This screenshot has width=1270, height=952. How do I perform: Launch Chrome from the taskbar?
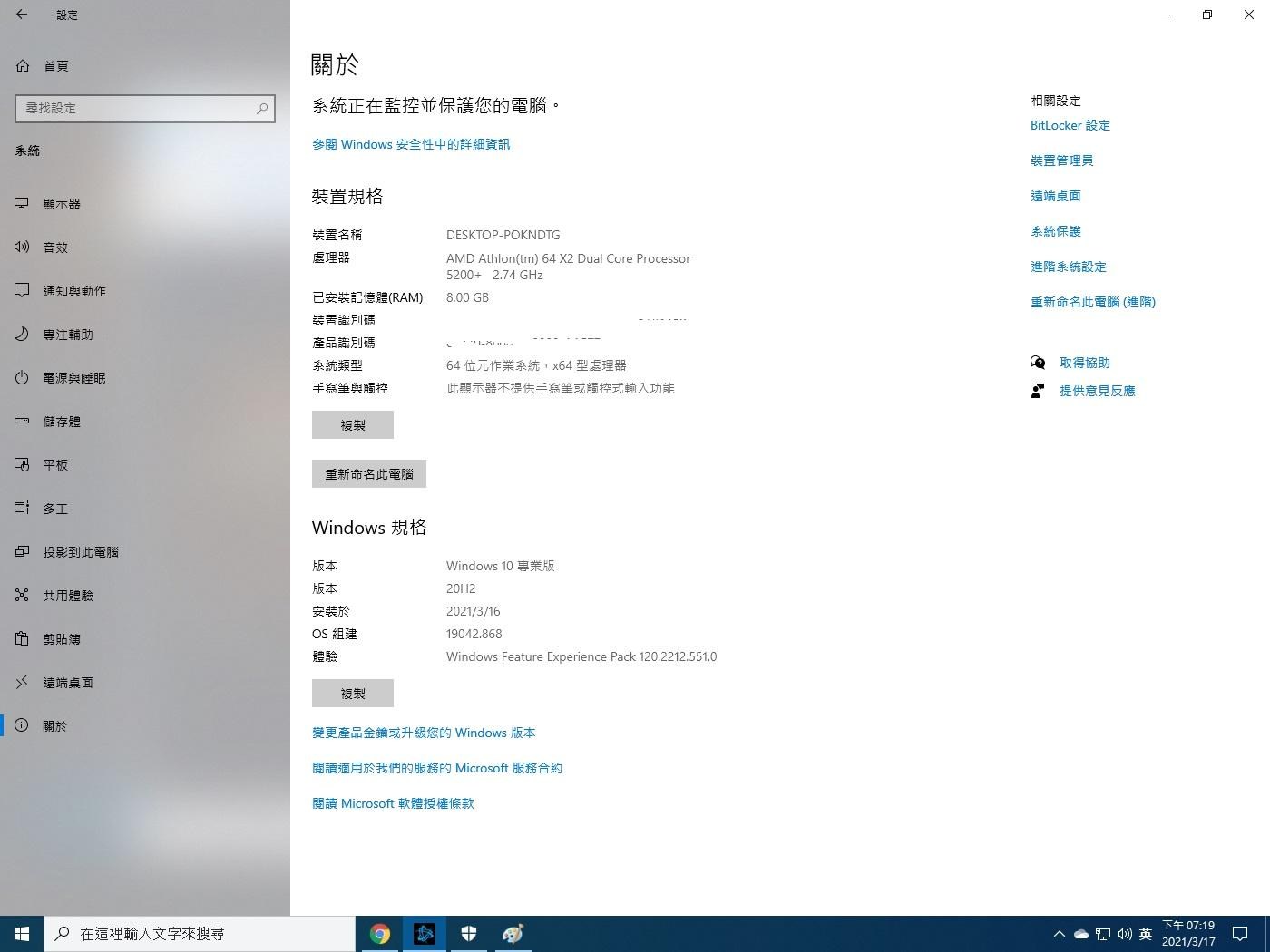tap(380, 933)
